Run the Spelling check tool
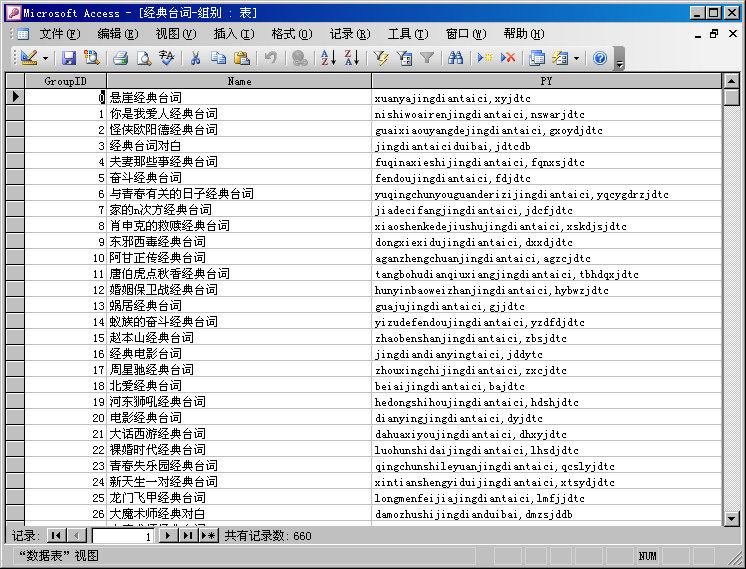 167,58
